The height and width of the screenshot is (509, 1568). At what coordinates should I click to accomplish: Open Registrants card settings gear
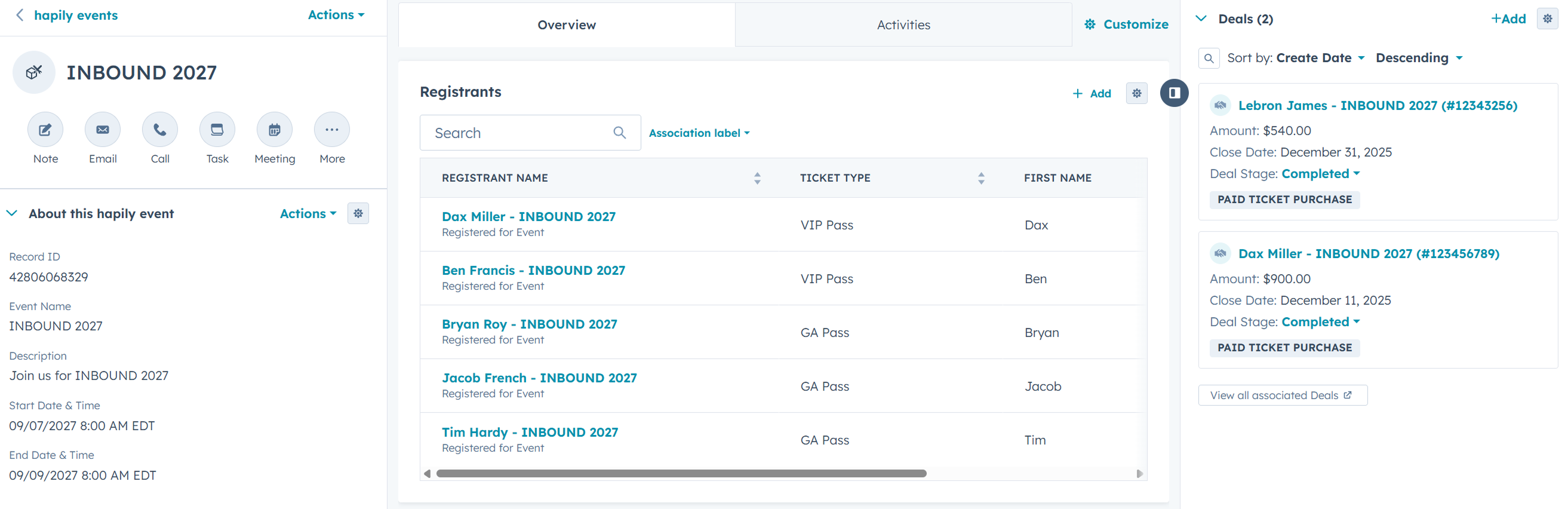(x=1136, y=93)
